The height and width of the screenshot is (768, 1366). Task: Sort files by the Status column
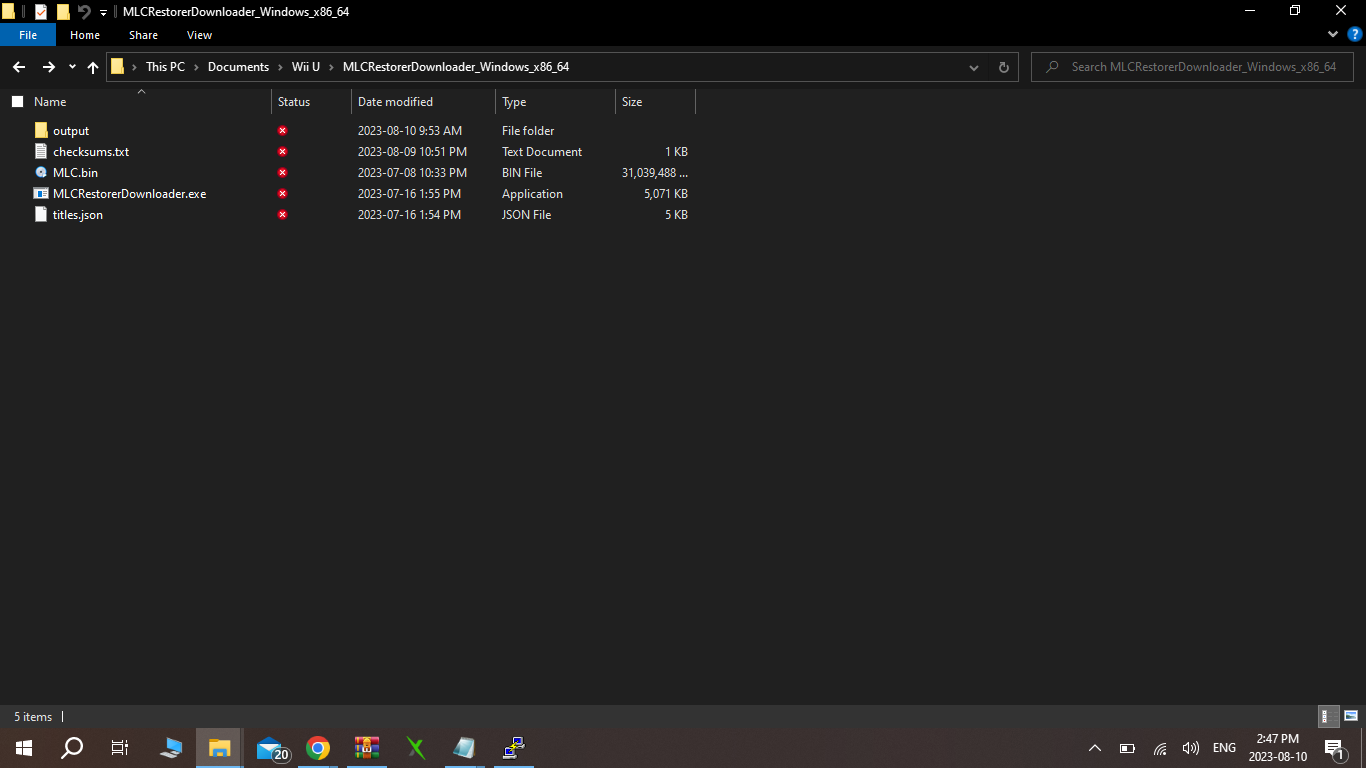(294, 102)
